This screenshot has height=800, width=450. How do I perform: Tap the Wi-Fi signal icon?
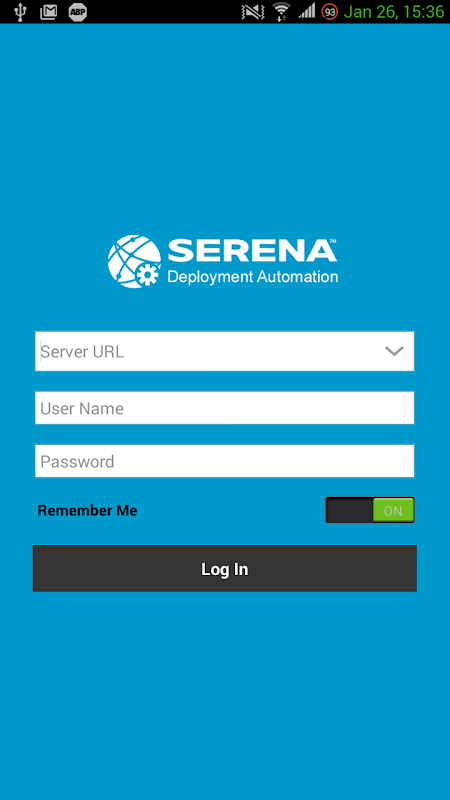pos(281,12)
